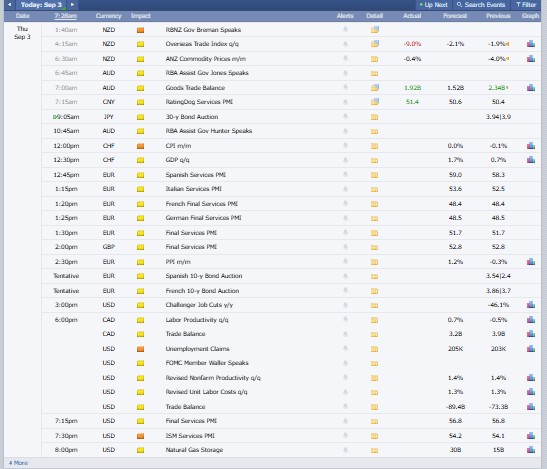Toggle alert bell for Revised Nonfarm Productivity q/q
The image size is (547, 469).
345,377
